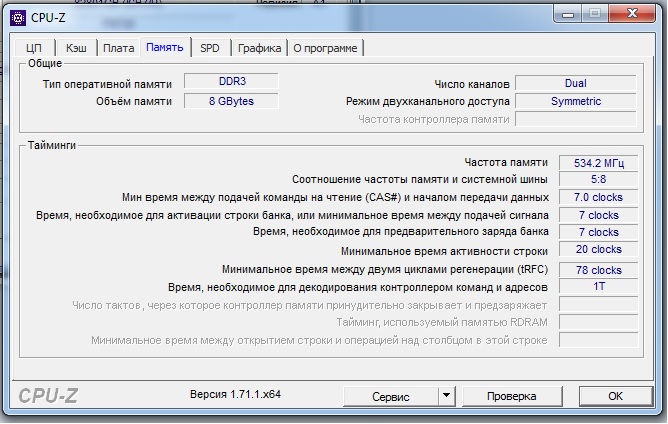Minimize the CPU-Z window
Screen dimensions: 668x424
pos(568,14)
